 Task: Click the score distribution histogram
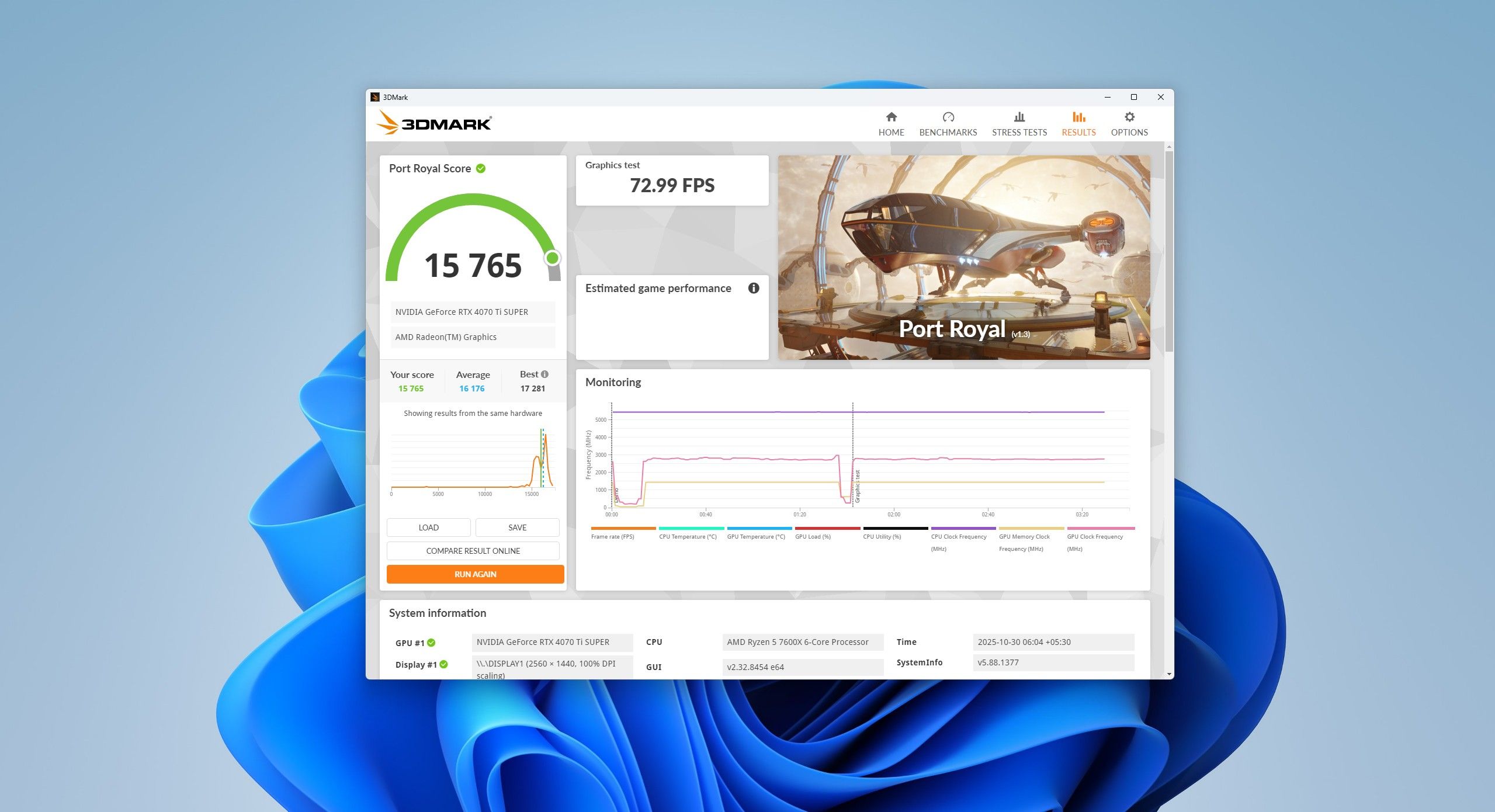click(472, 461)
